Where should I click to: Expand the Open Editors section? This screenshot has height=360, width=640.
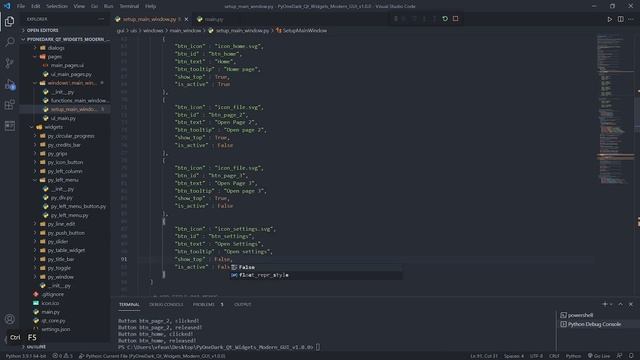65,30
